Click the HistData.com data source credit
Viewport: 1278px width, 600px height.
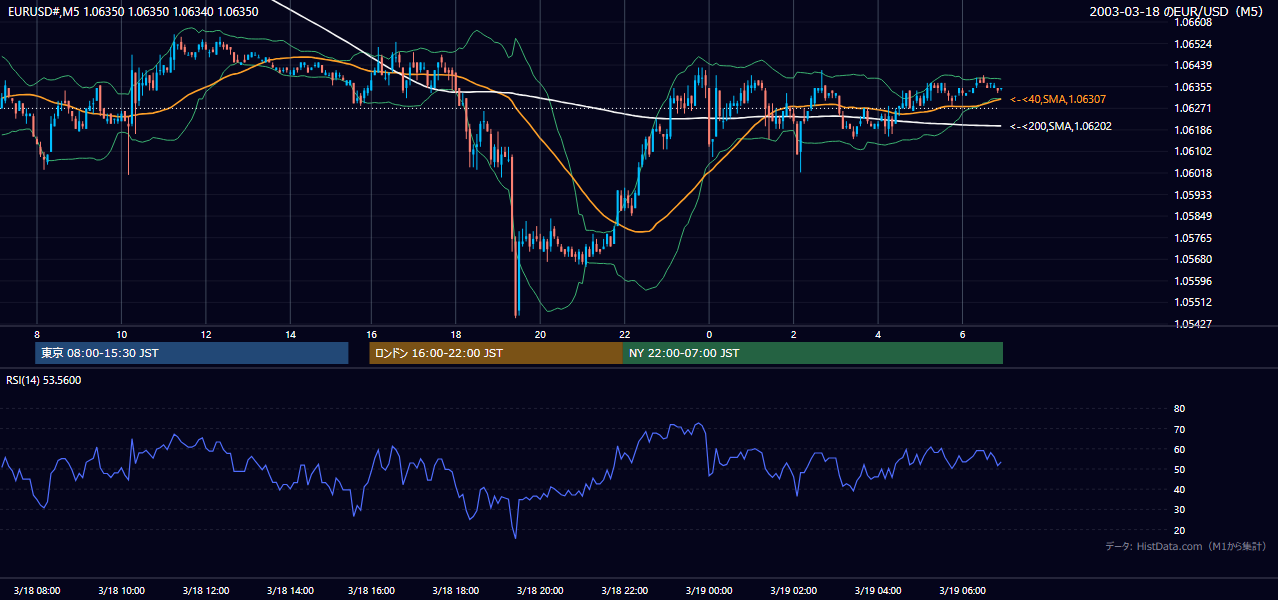pos(1186,546)
